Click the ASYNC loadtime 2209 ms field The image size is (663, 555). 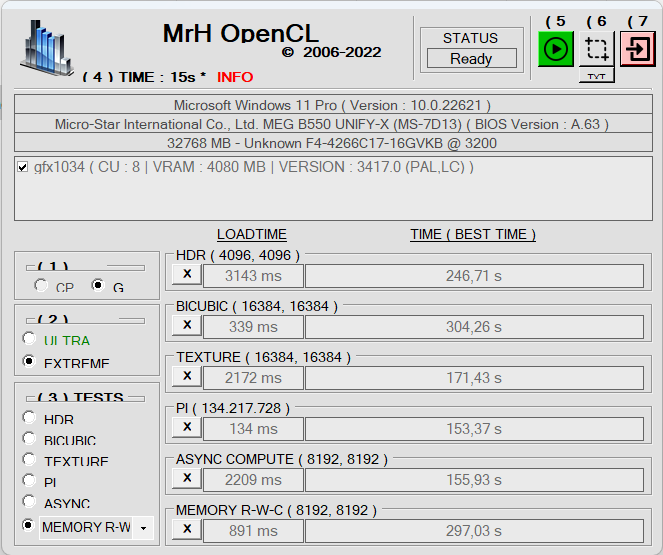pos(253,480)
